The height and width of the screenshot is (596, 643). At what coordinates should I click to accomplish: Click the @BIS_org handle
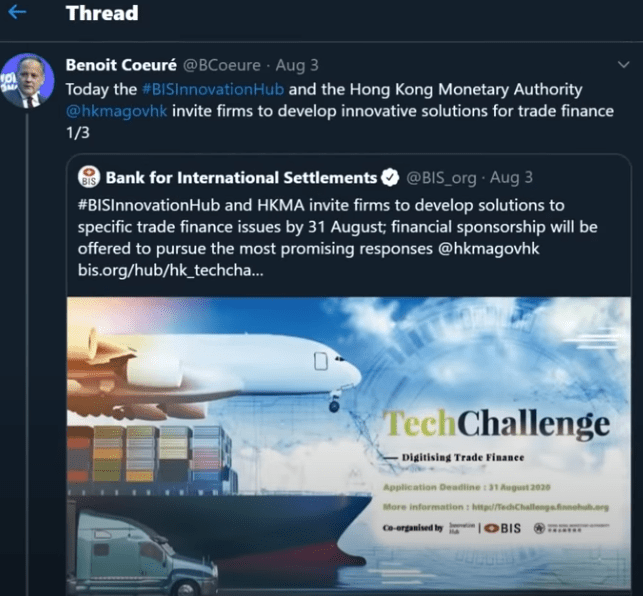coord(440,178)
